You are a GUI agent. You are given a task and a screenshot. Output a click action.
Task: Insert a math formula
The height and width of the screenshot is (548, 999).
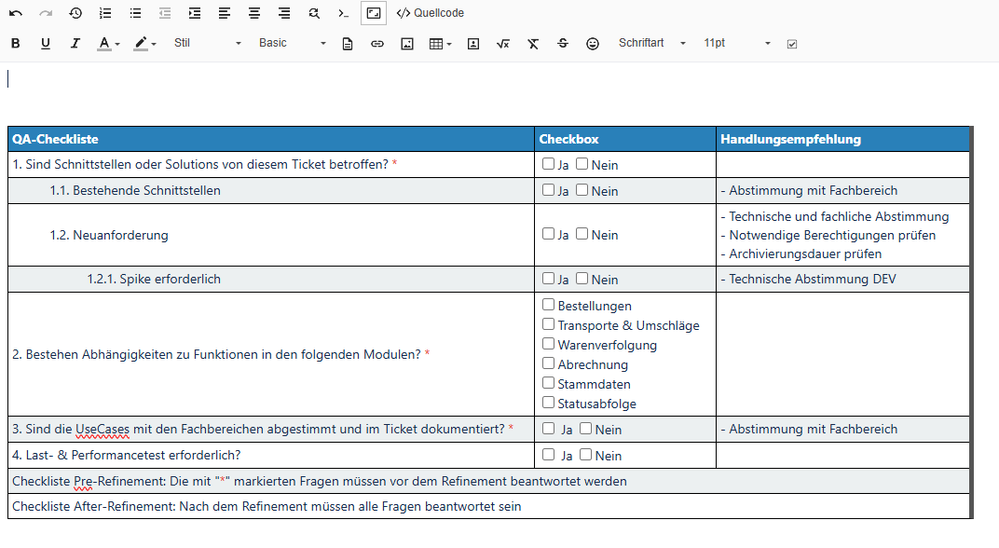pos(503,43)
